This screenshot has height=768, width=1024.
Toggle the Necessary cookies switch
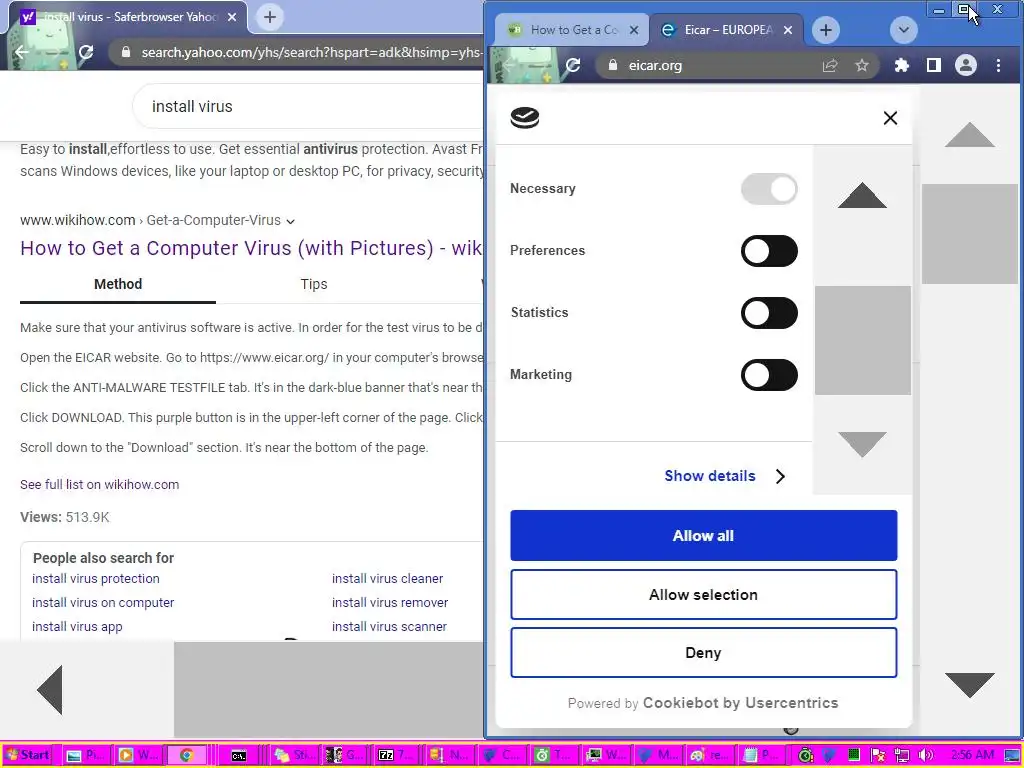(x=769, y=189)
